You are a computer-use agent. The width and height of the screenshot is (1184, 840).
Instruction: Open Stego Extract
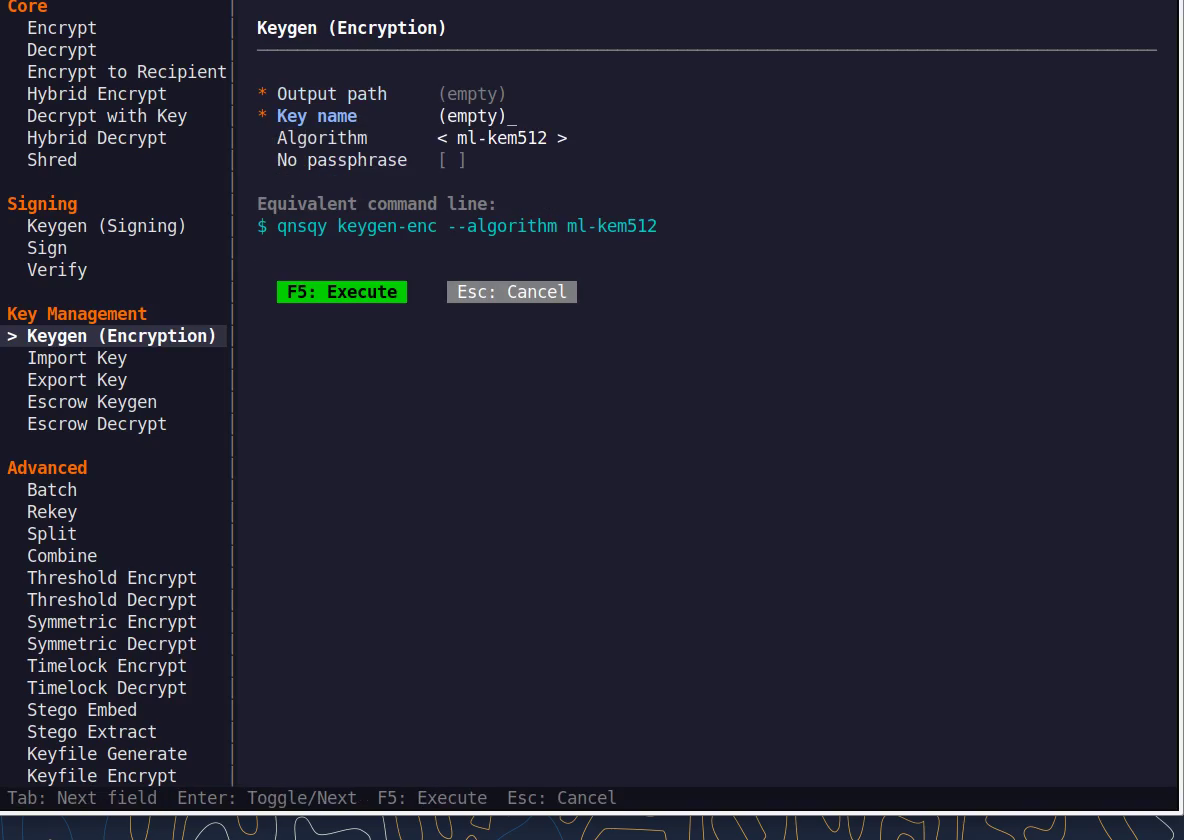point(92,731)
